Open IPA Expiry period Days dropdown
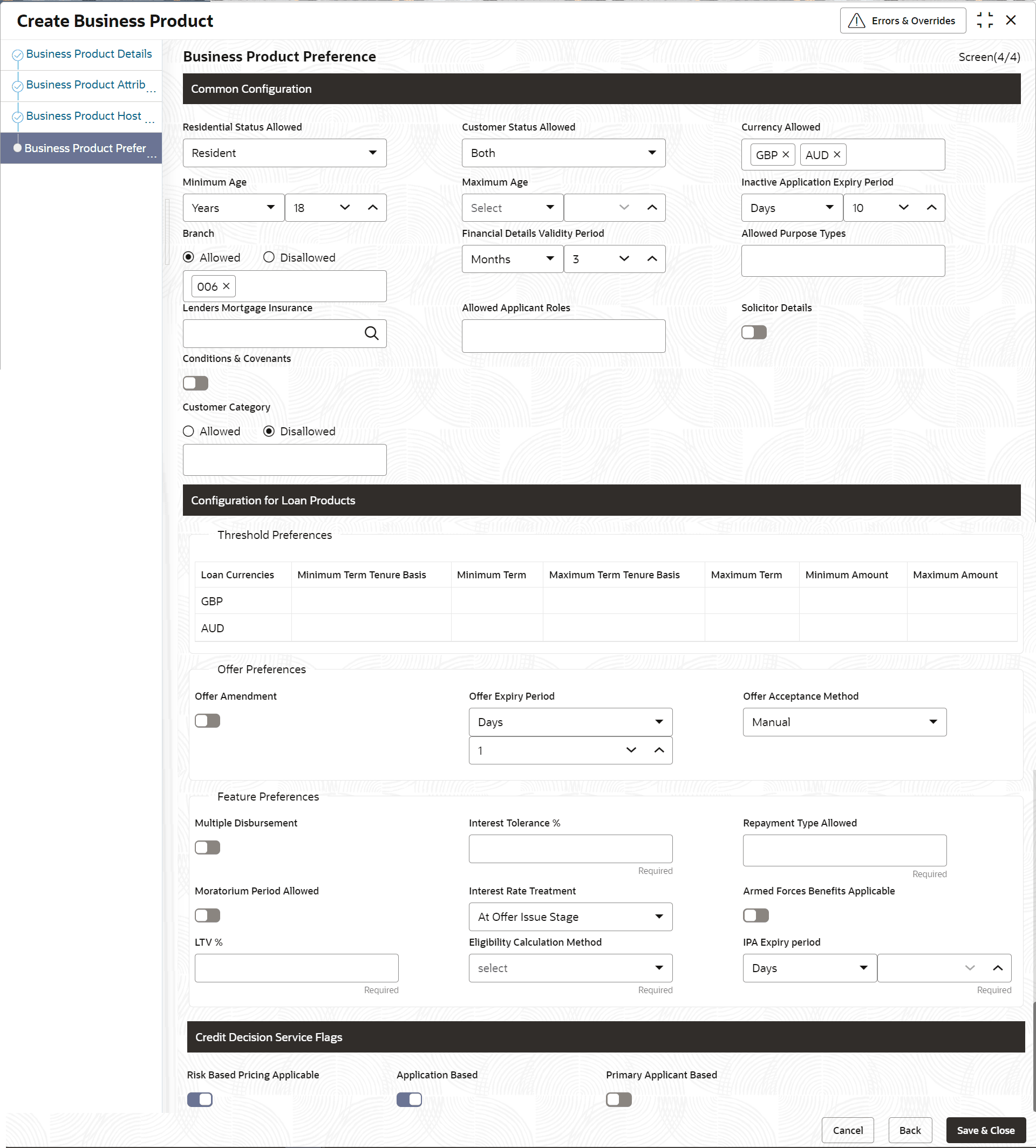Image resolution: width=1036 pixels, height=1148 pixels. point(809,968)
